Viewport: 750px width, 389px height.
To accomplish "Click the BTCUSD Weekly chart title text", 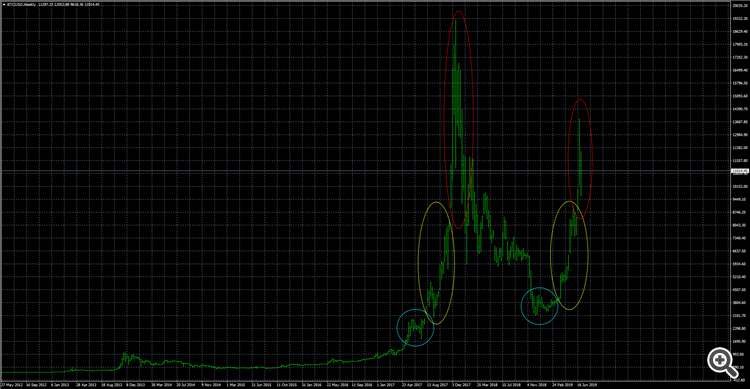I will coord(21,5).
